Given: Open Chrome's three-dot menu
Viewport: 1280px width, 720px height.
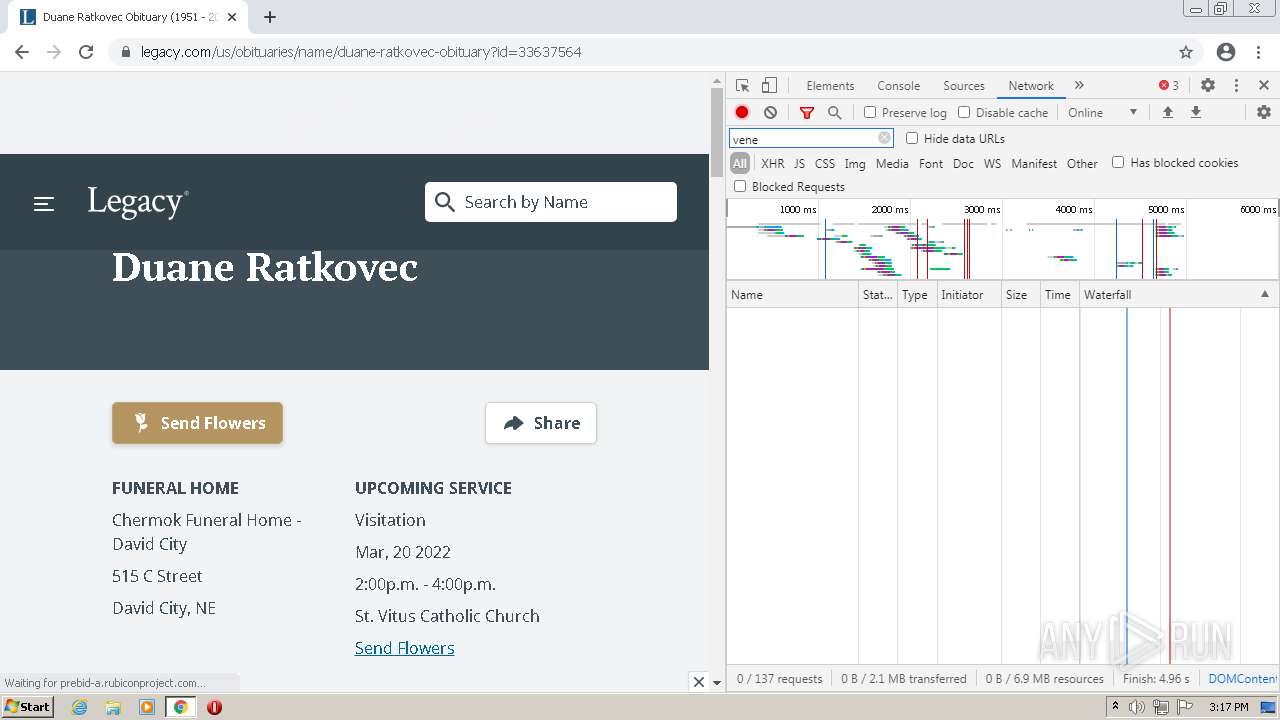Looking at the screenshot, I should (1260, 52).
